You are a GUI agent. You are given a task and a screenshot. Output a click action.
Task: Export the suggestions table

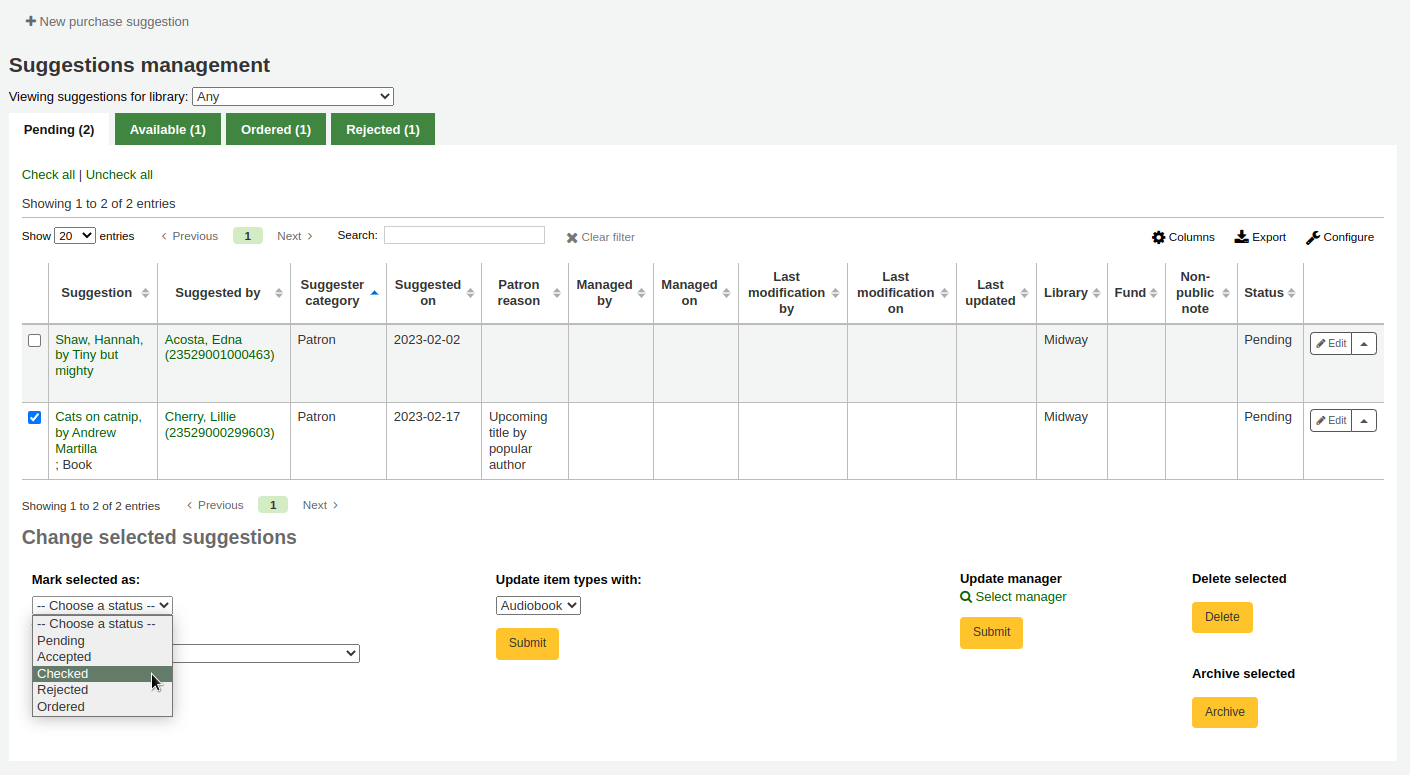tap(1260, 237)
